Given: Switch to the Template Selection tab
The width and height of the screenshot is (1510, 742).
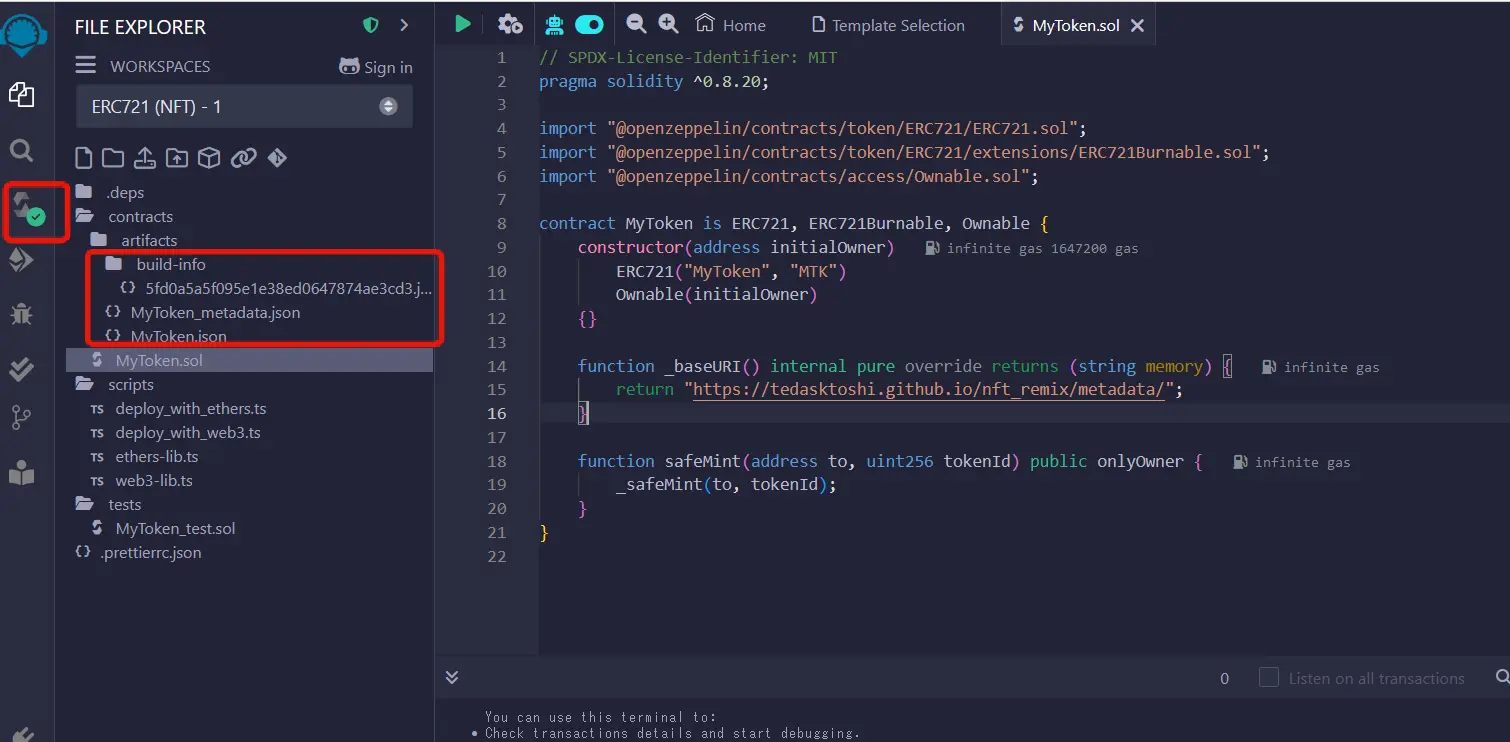Looking at the screenshot, I should [x=889, y=25].
